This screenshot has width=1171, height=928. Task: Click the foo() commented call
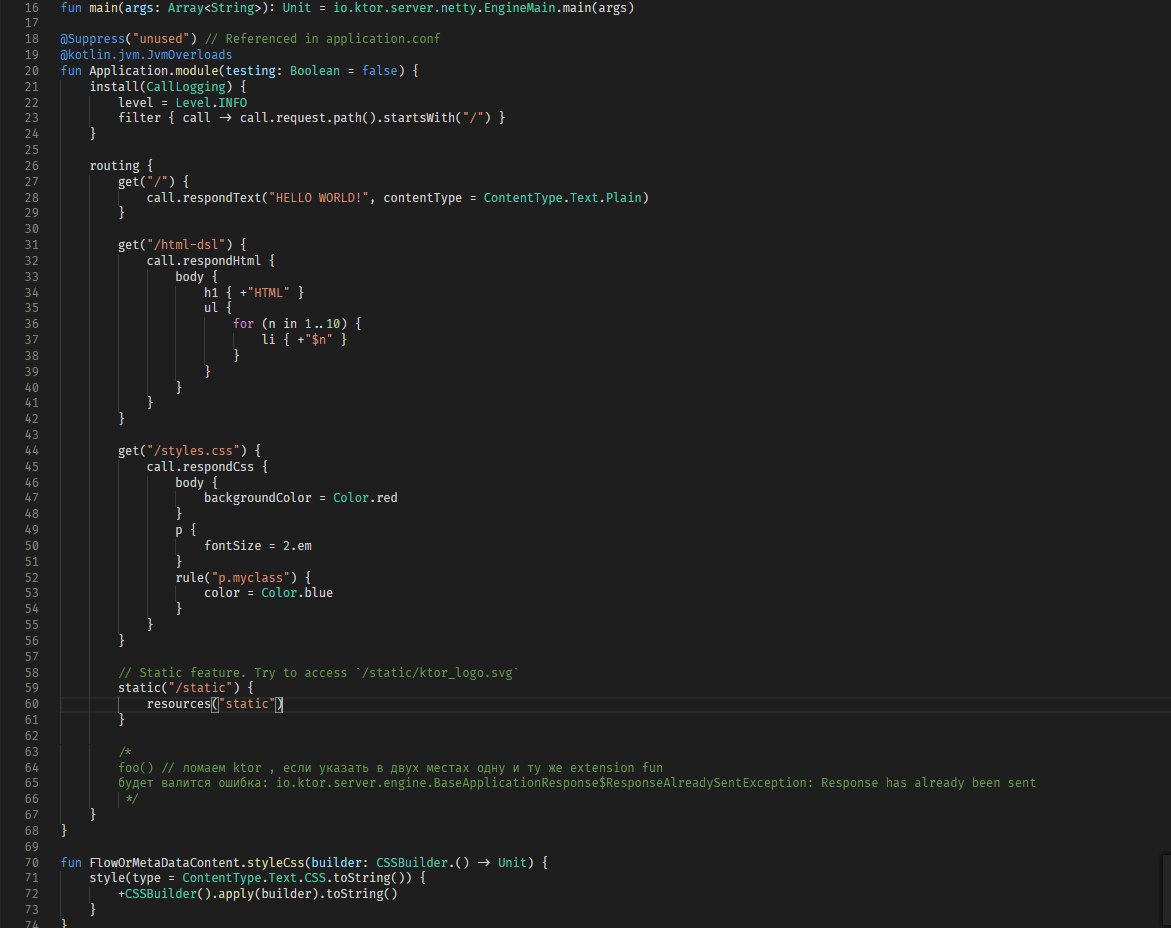pos(136,768)
